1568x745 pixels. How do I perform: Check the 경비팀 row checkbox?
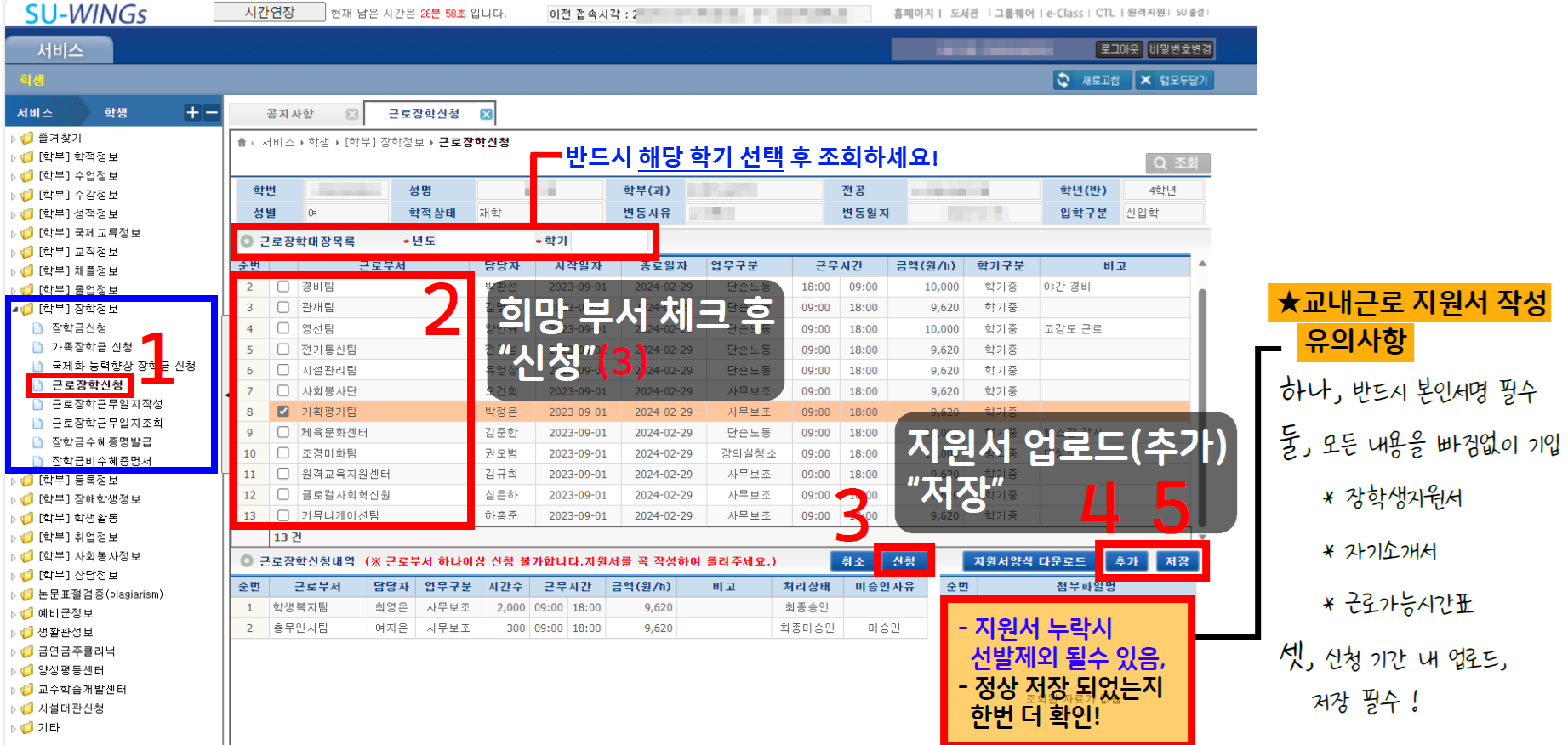pyautogui.click(x=283, y=287)
